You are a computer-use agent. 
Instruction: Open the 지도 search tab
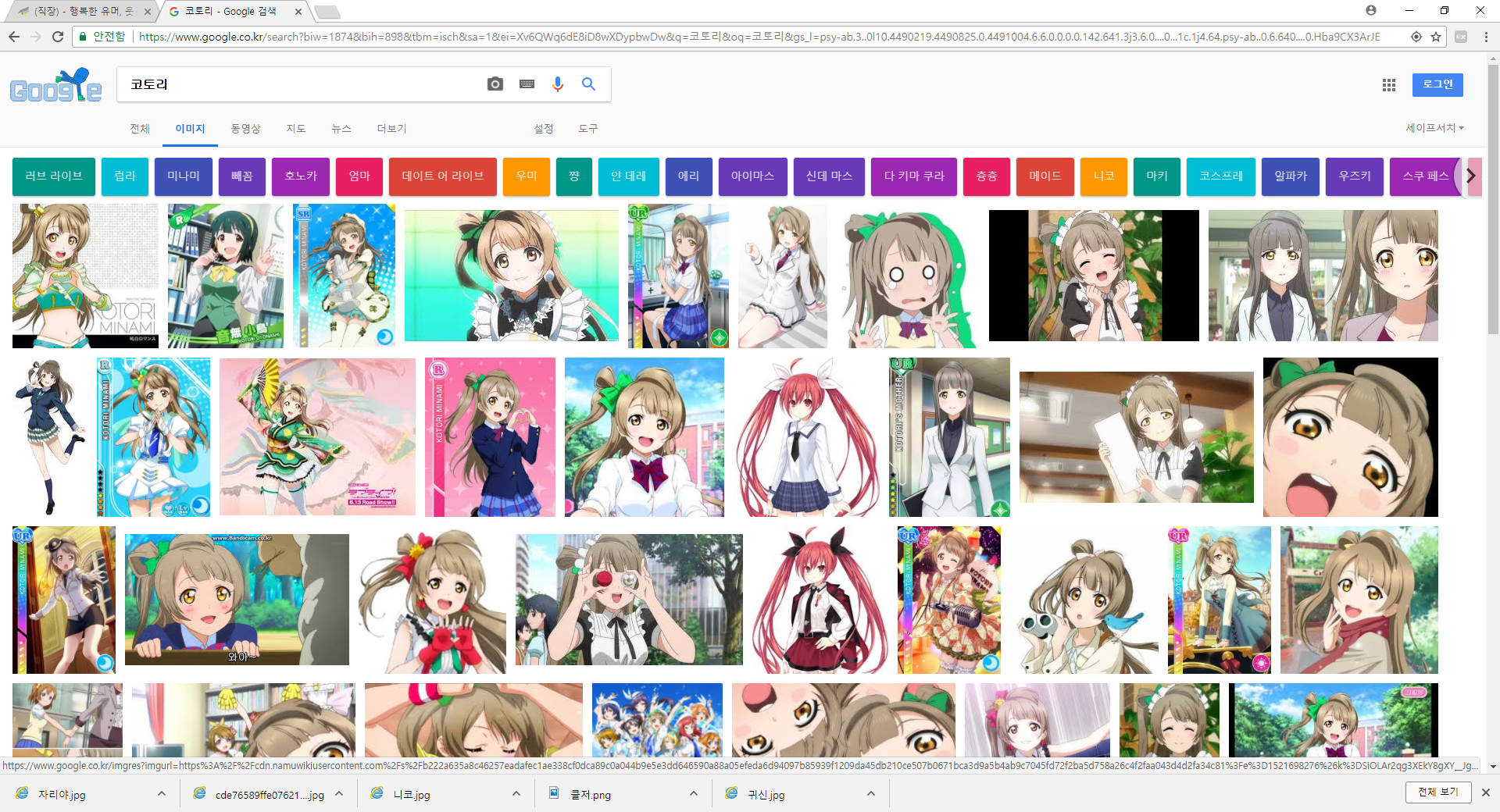pos(296,129)
